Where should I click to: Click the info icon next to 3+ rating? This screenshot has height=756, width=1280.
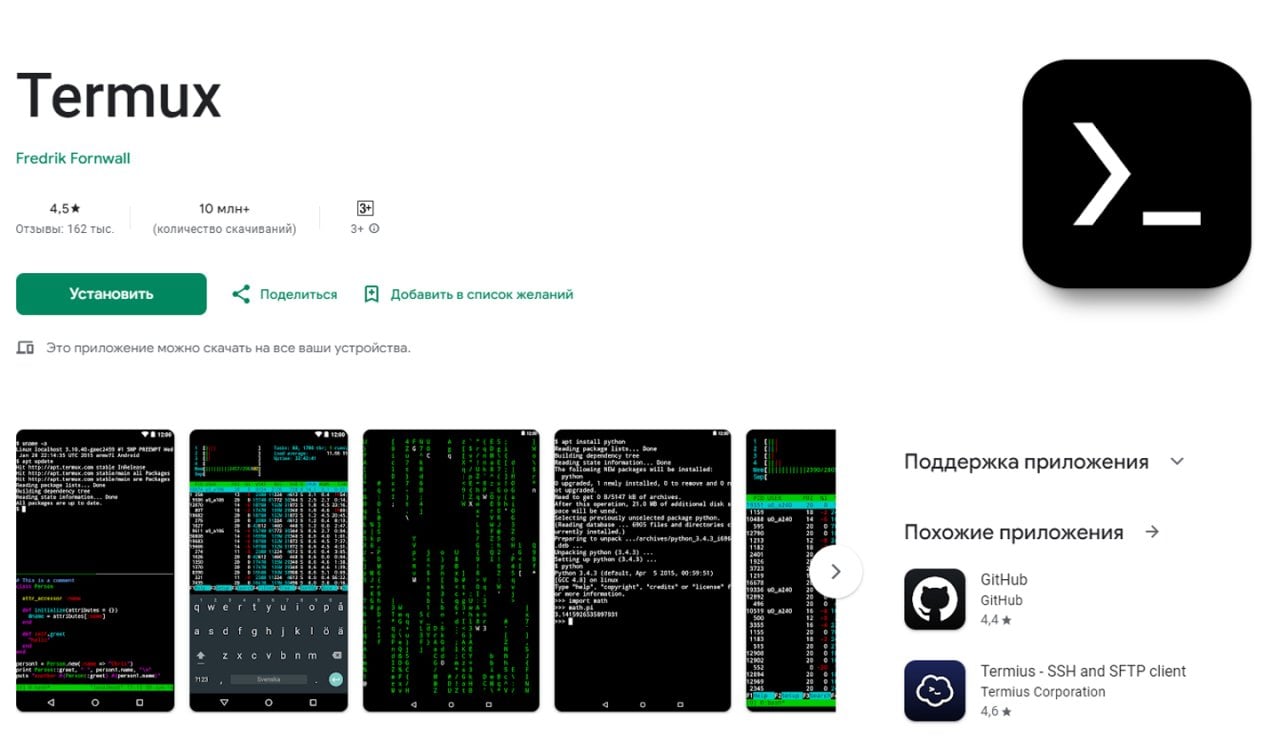[x=376, y=228]
